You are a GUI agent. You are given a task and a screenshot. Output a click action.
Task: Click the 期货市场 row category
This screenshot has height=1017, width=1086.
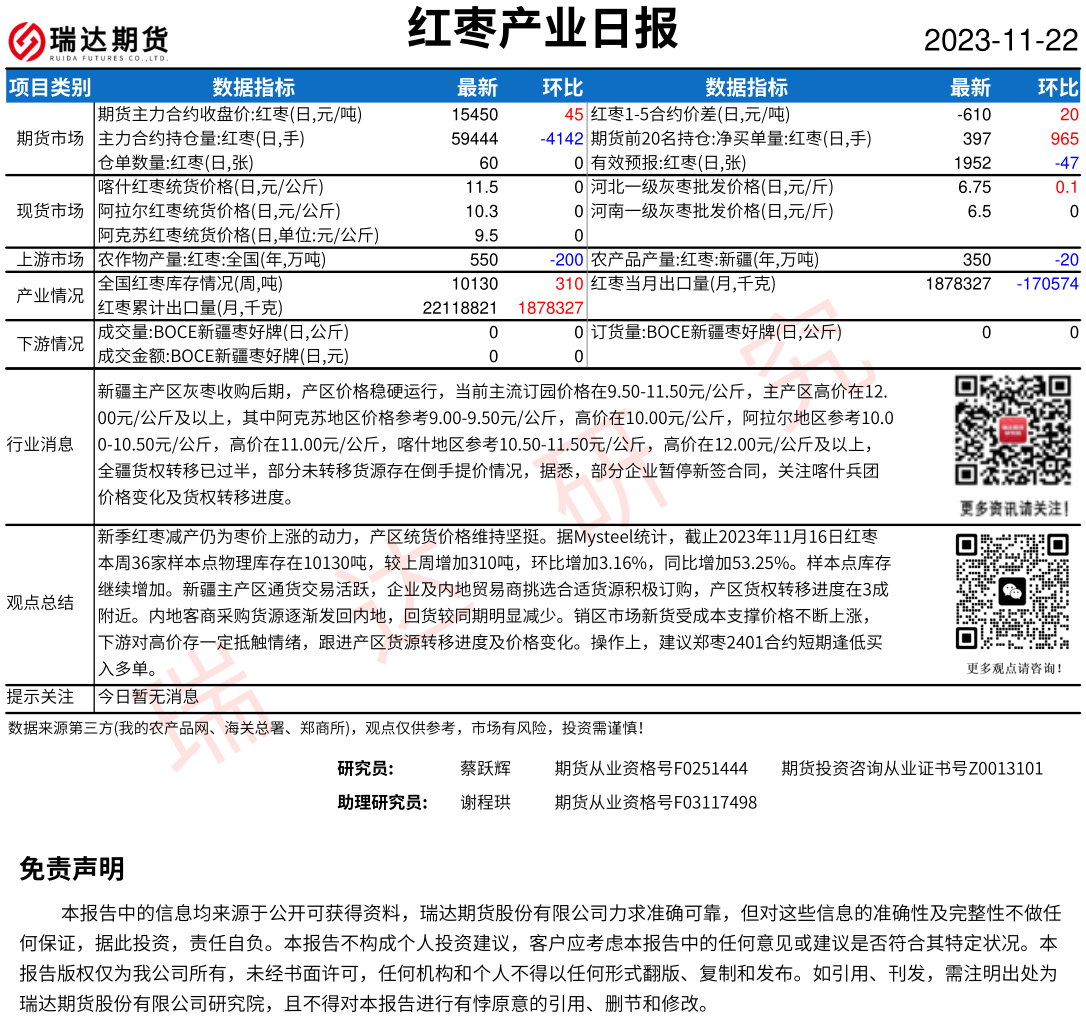click(50, 138)
